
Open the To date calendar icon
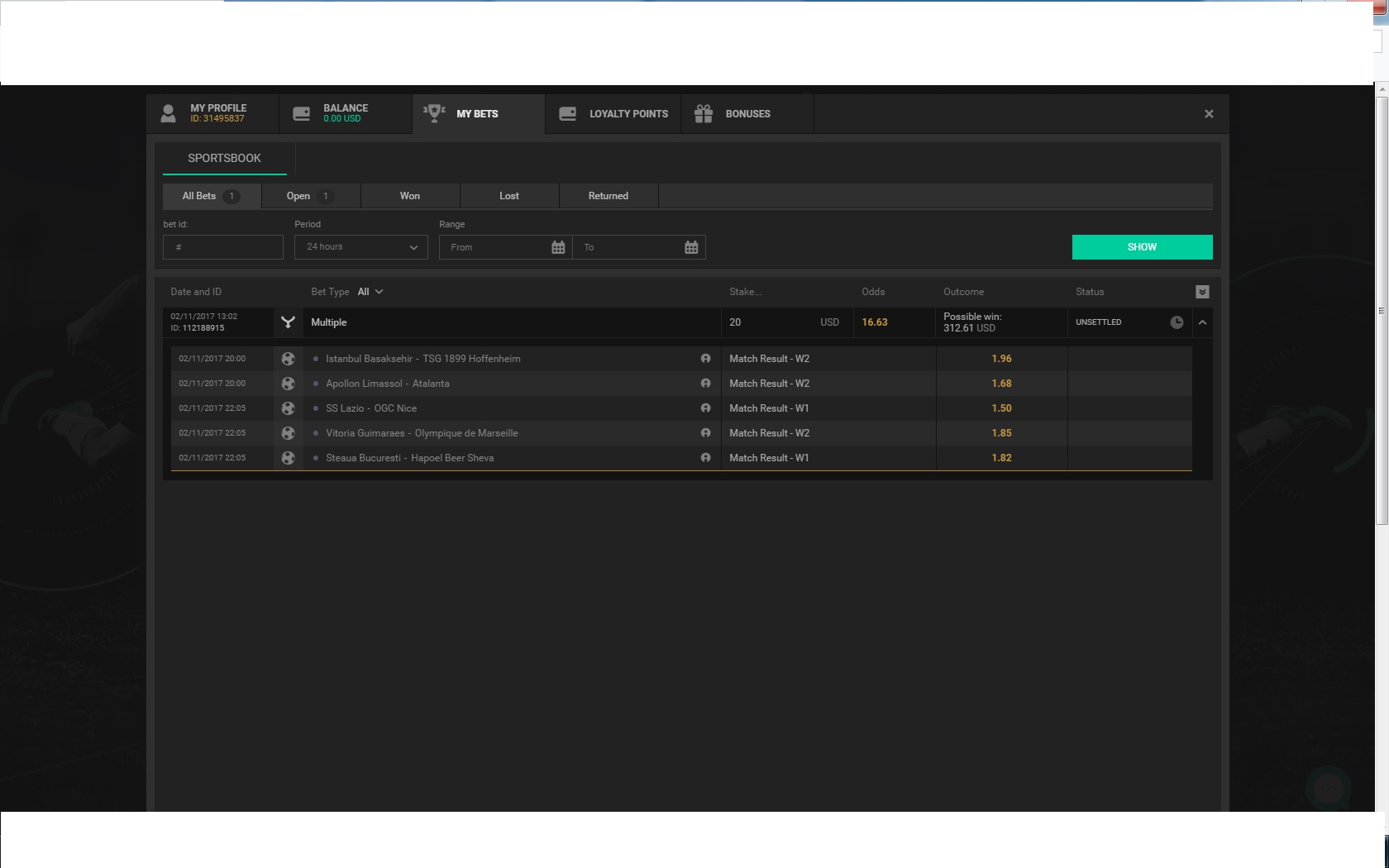point(691,247)
